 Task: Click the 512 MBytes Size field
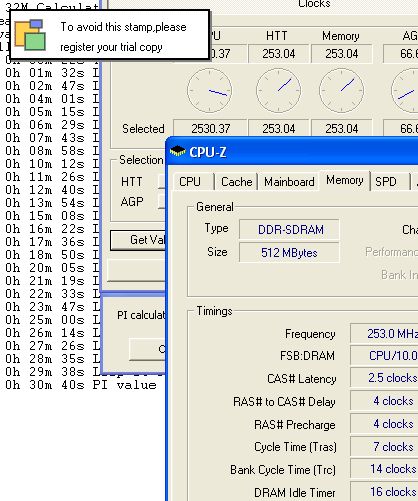tap(289, 253)
